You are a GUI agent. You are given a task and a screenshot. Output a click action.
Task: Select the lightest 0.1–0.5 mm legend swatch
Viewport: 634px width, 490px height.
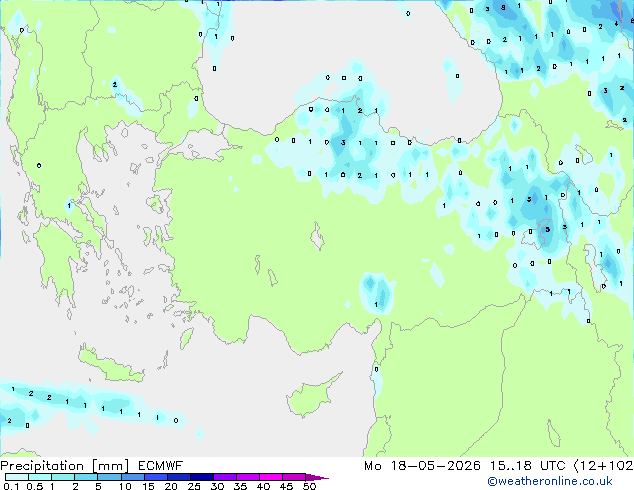17,477
